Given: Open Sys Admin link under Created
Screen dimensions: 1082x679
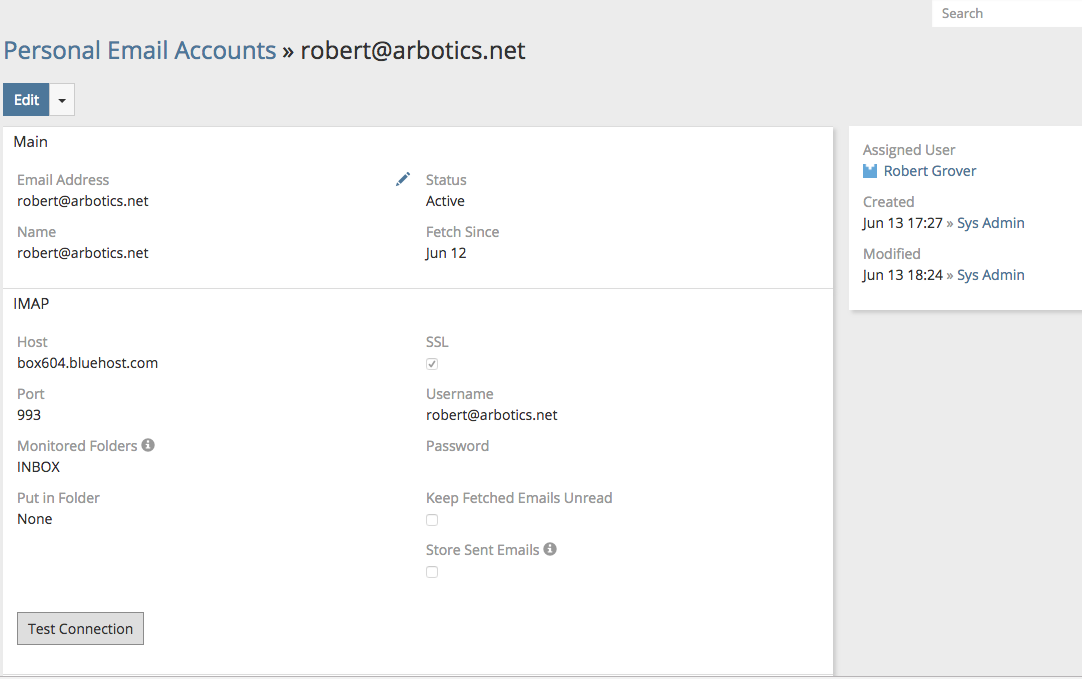Looking at the screenshot, I should tap(990, 223).
